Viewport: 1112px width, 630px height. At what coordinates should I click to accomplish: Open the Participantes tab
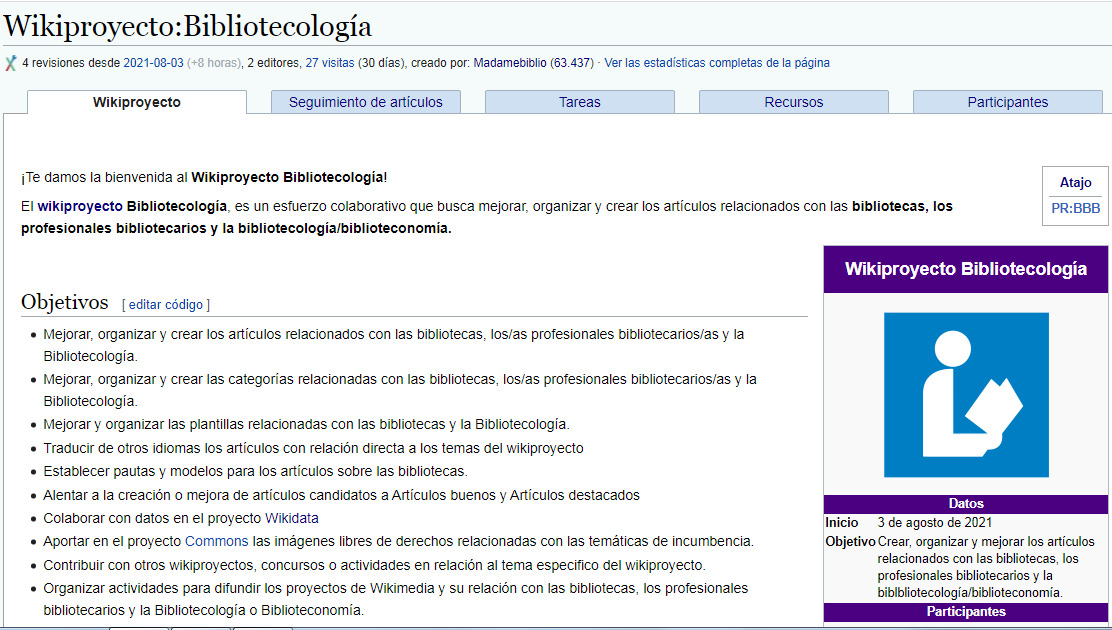[x=1008, y=102]
